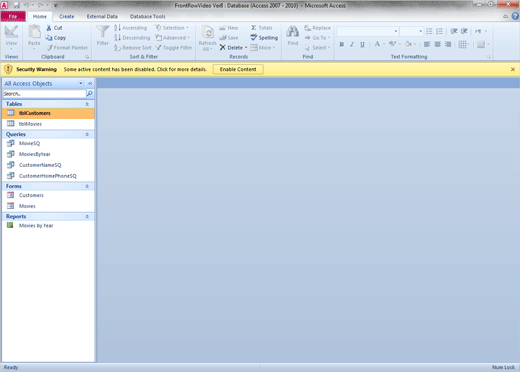
Task: Select the tblMovies table
Action: point(48,124)
